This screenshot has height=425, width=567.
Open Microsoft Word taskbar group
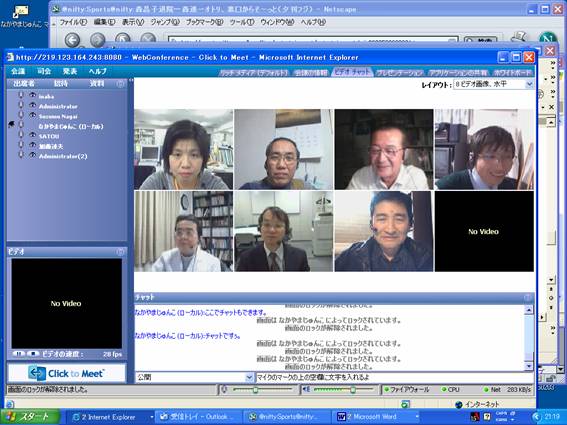click(x=376, y=417)
